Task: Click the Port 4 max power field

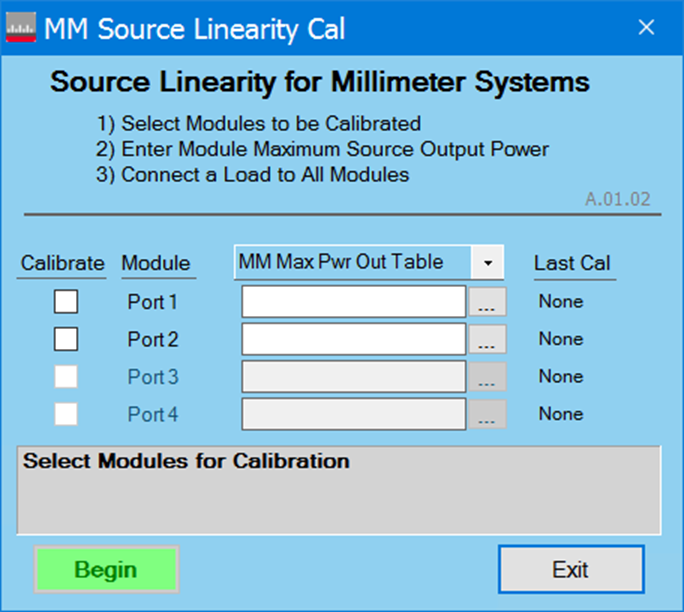Action: 353,414
